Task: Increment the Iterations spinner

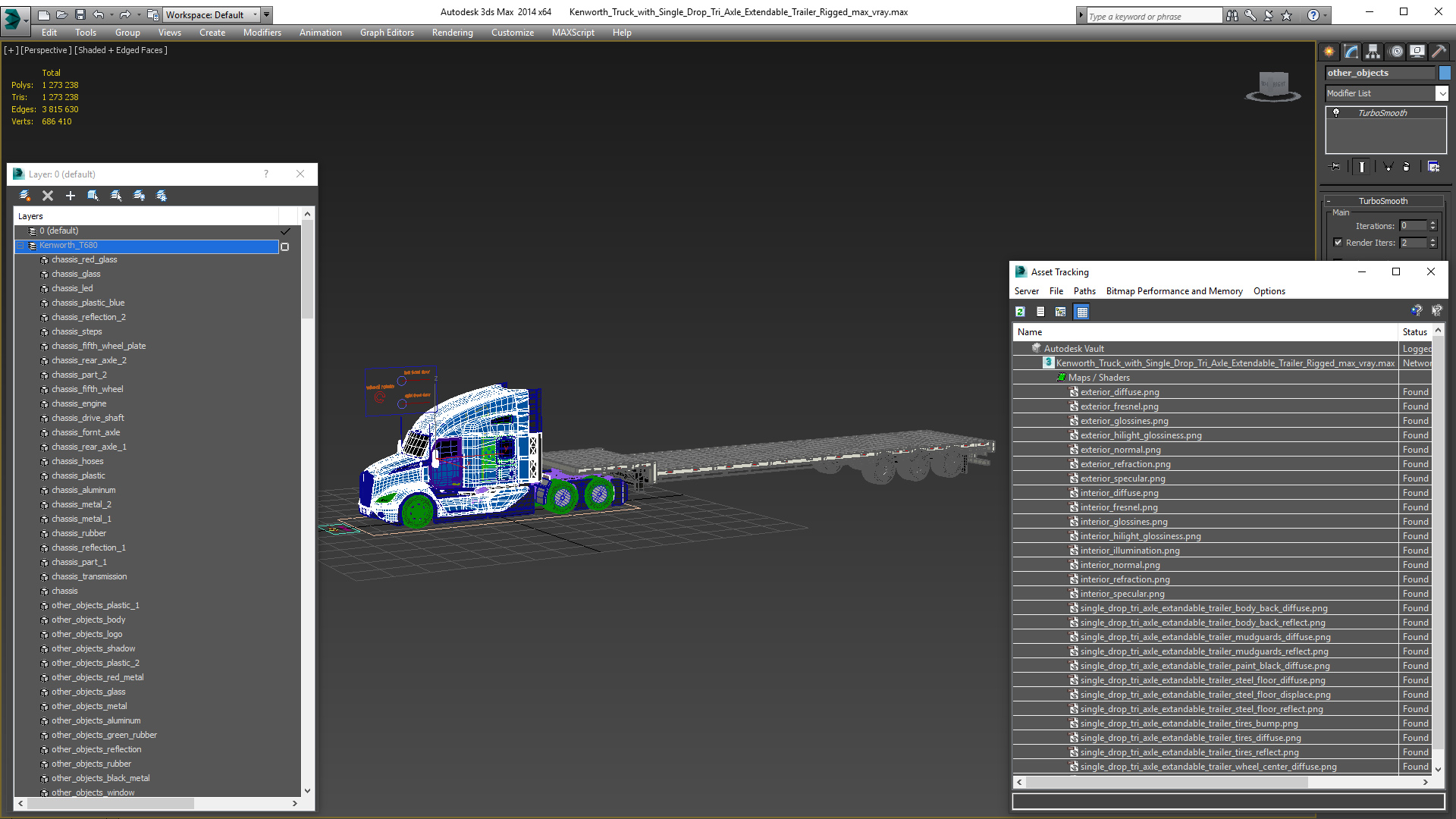Action: [x=1433, y=223]
